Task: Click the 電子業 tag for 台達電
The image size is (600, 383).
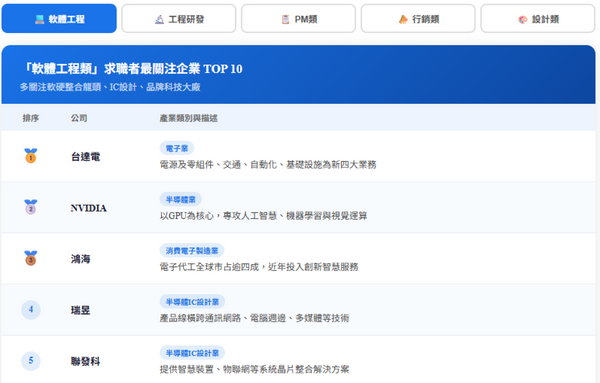Action: (x=177, y=148)
